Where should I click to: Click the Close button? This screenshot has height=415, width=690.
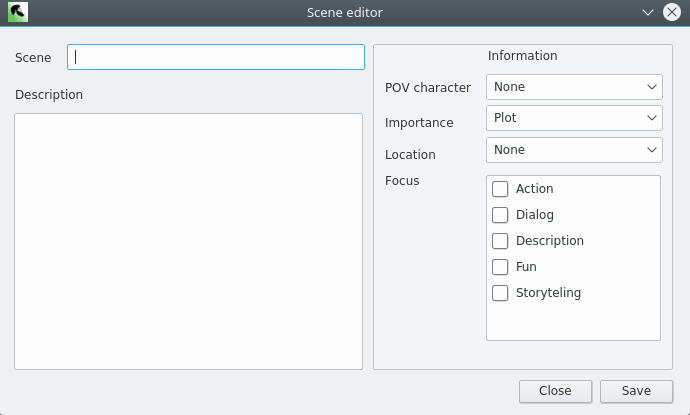click(x=555, y=391)
